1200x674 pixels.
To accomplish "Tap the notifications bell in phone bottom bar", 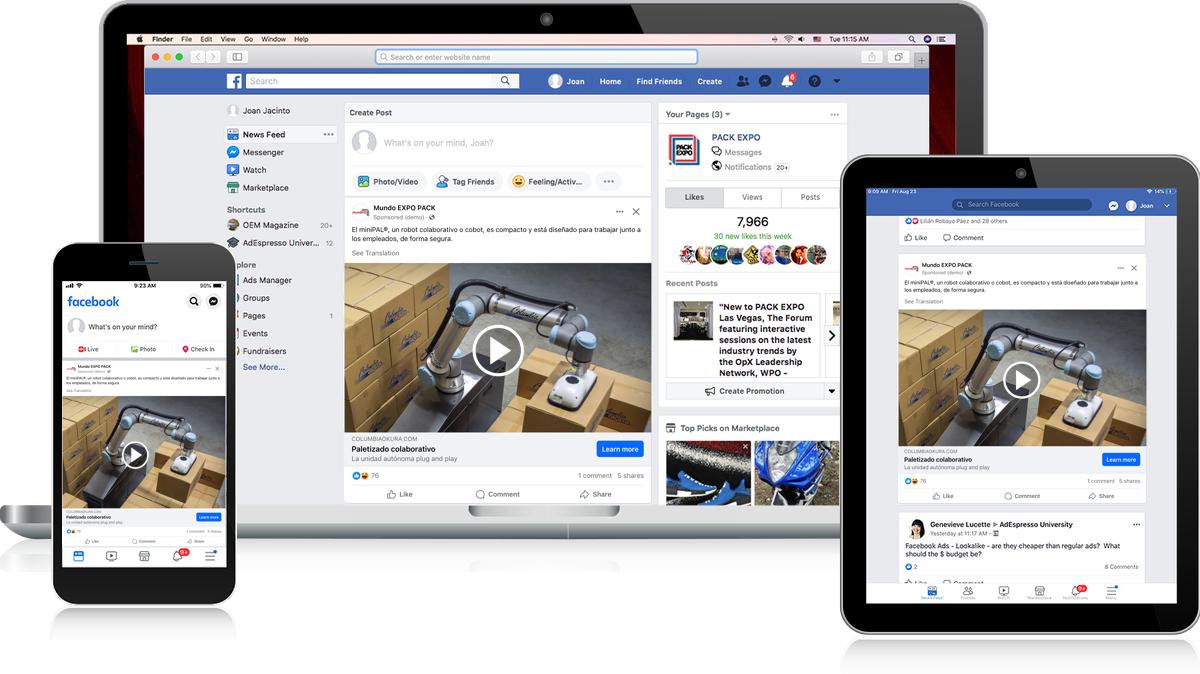I will [178, 556].
